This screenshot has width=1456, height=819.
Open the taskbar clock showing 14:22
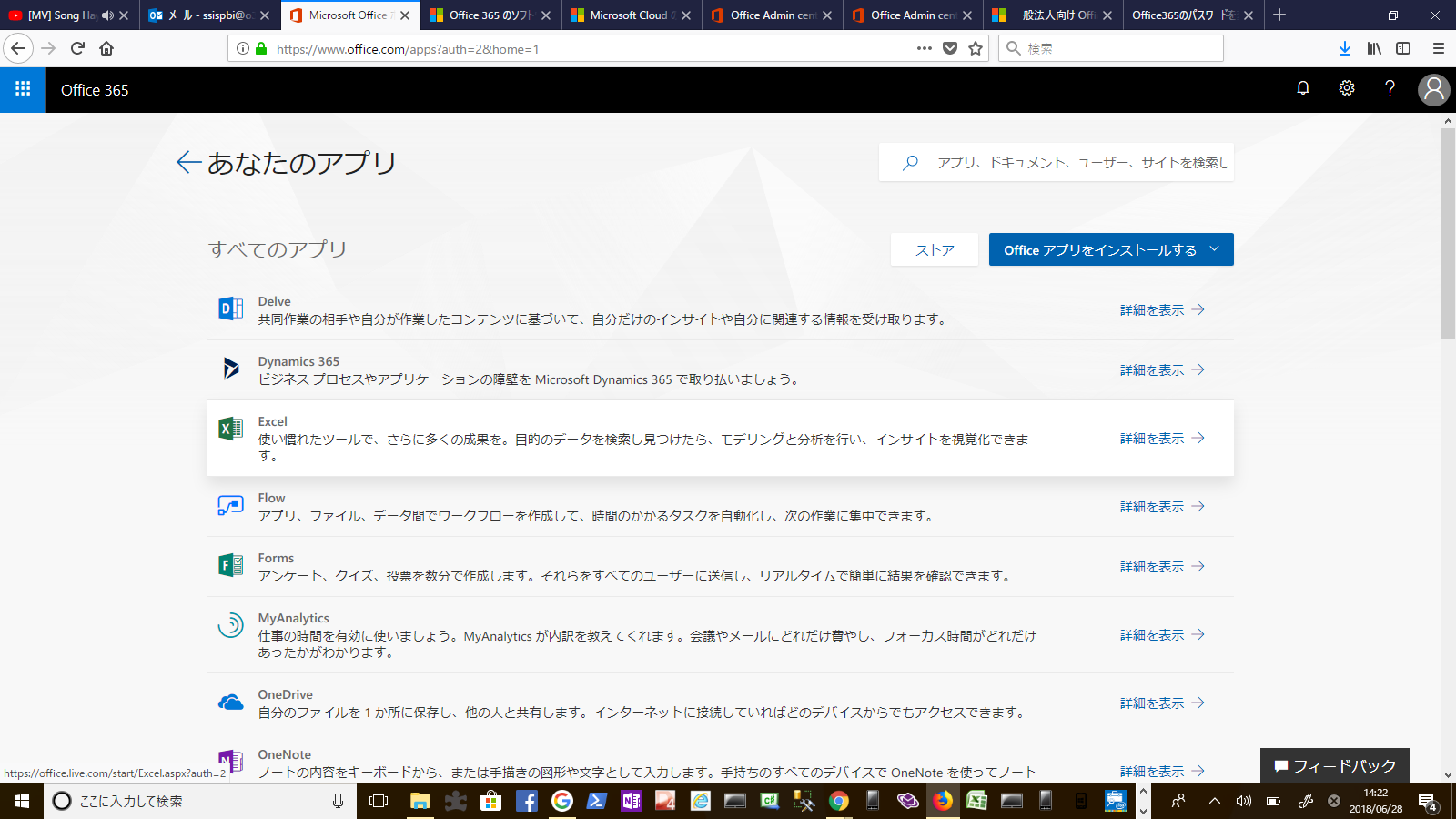(x=1375, y=801)
